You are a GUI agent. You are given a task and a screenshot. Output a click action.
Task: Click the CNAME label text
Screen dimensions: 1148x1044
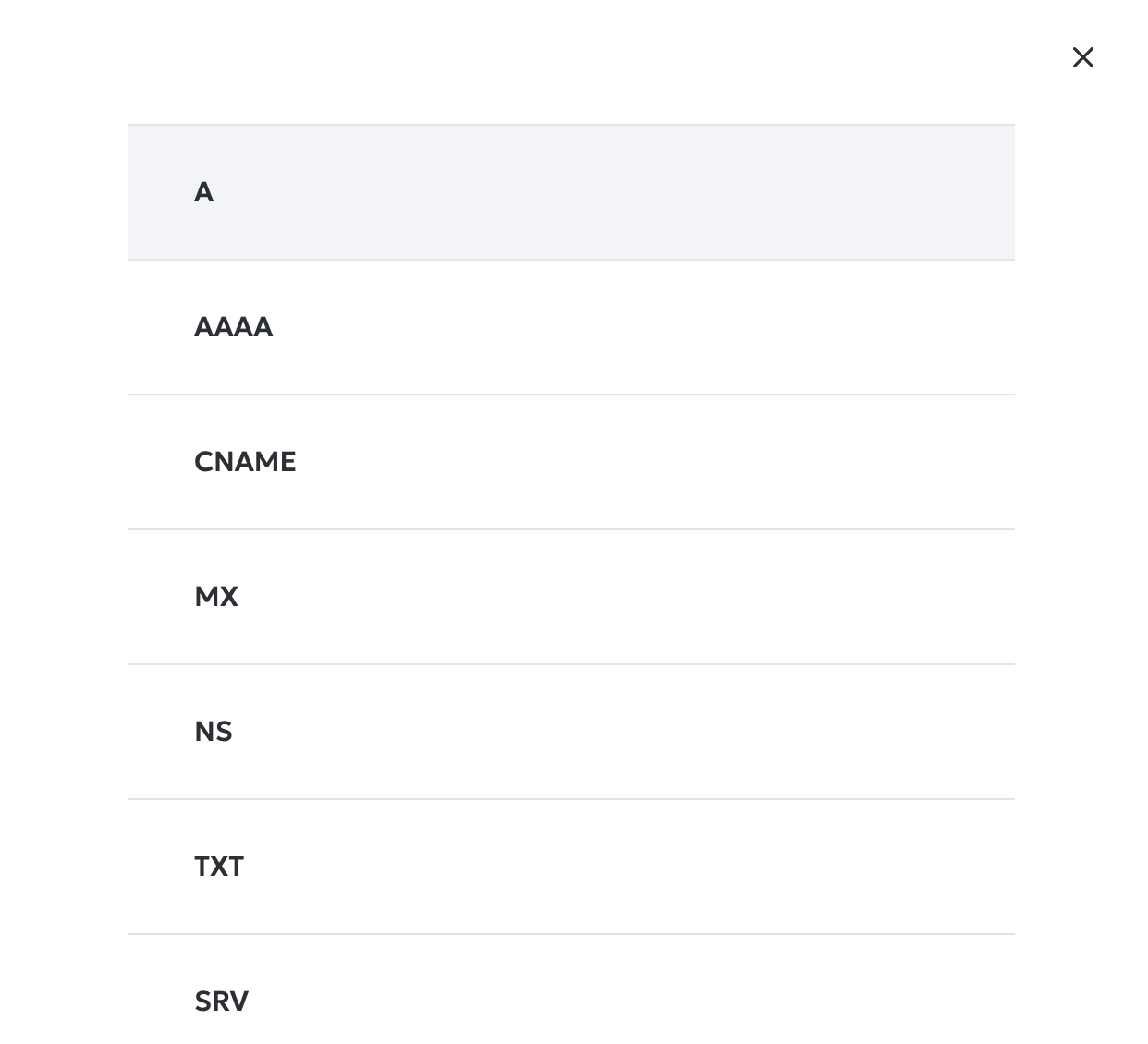(x=245, y=462)
